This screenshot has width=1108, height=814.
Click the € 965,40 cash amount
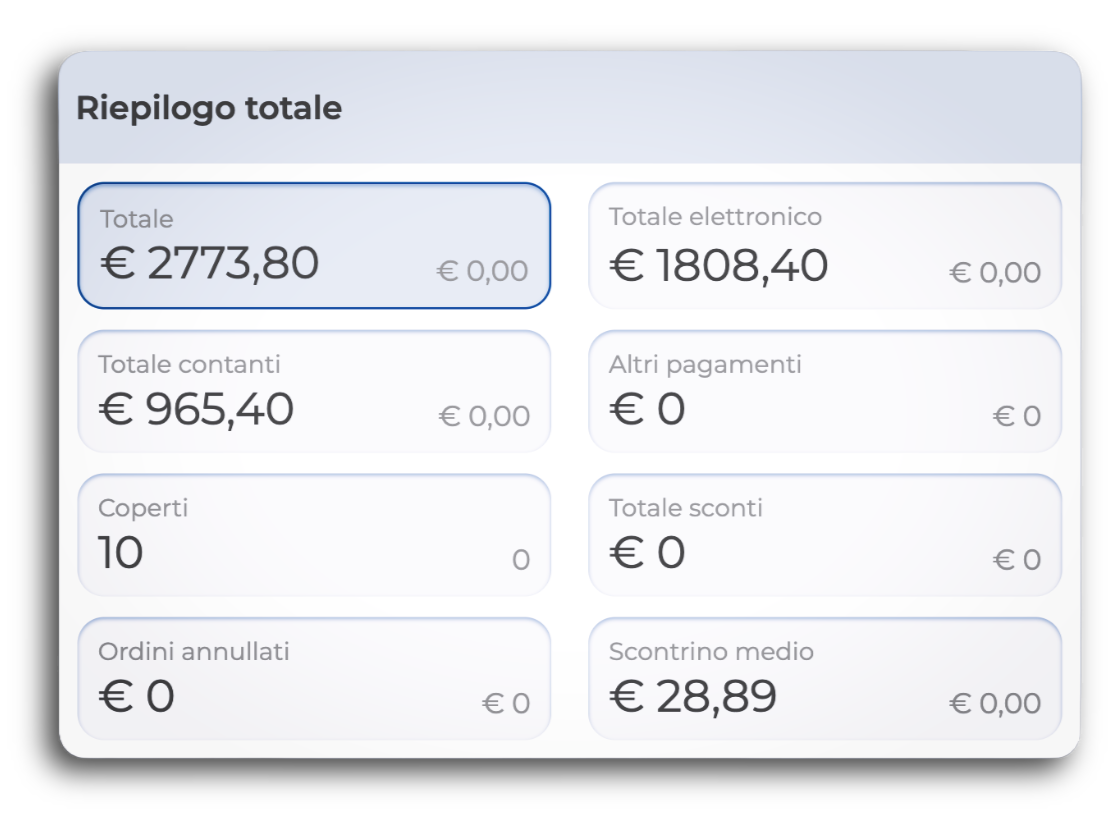[x=196, y=409]
